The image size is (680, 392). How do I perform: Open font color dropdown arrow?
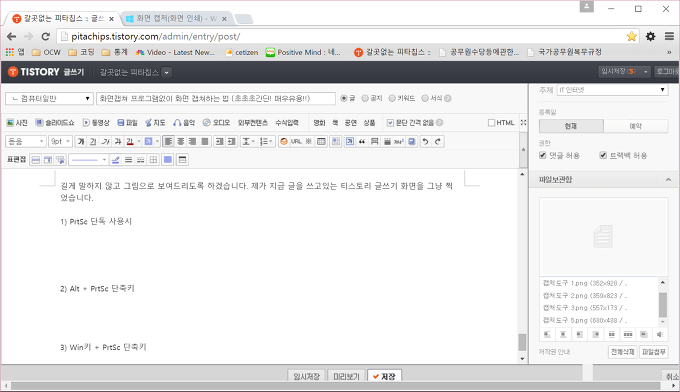(139, 141)
